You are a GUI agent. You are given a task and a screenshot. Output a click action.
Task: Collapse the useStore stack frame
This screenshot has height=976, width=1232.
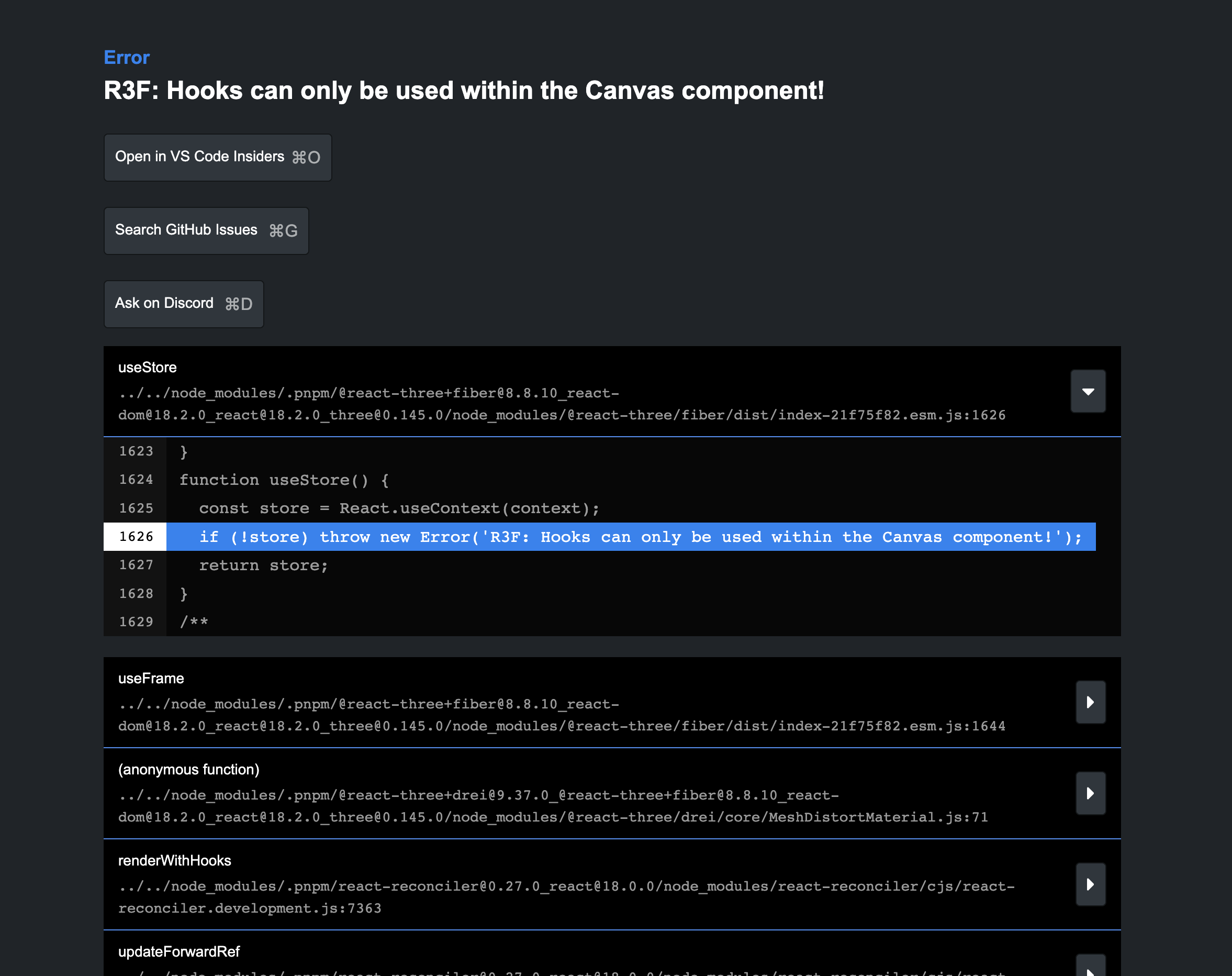tap(1088, 391)
